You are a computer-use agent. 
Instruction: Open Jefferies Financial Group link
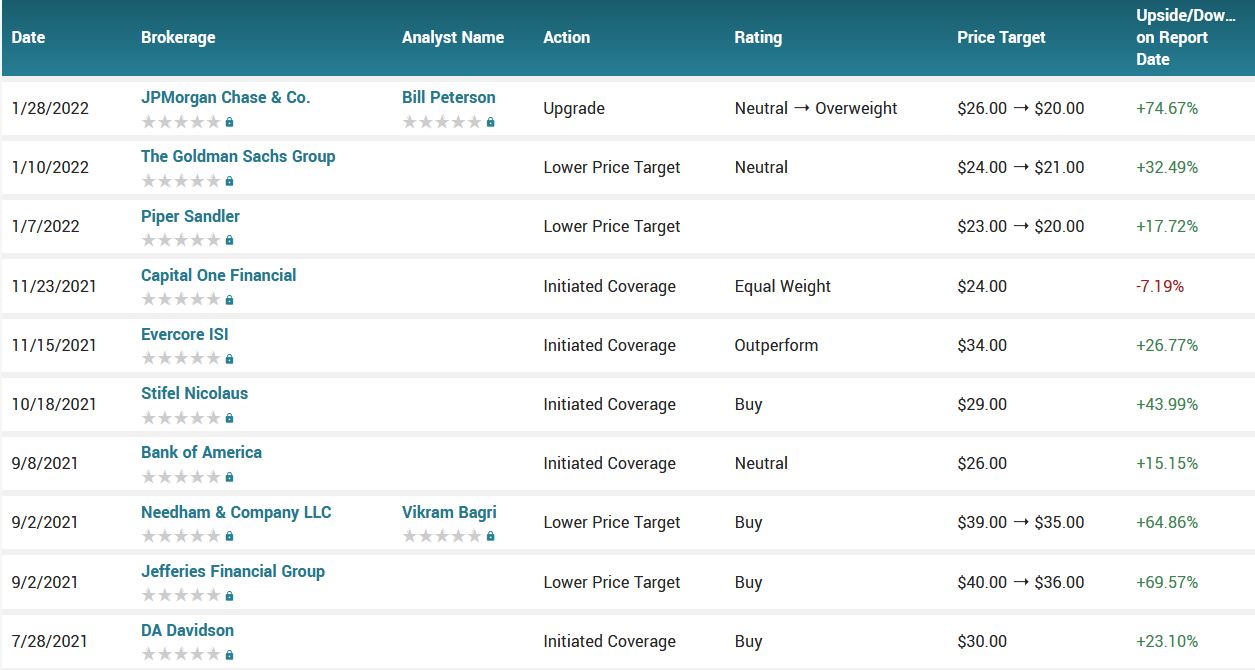point(232,571)
